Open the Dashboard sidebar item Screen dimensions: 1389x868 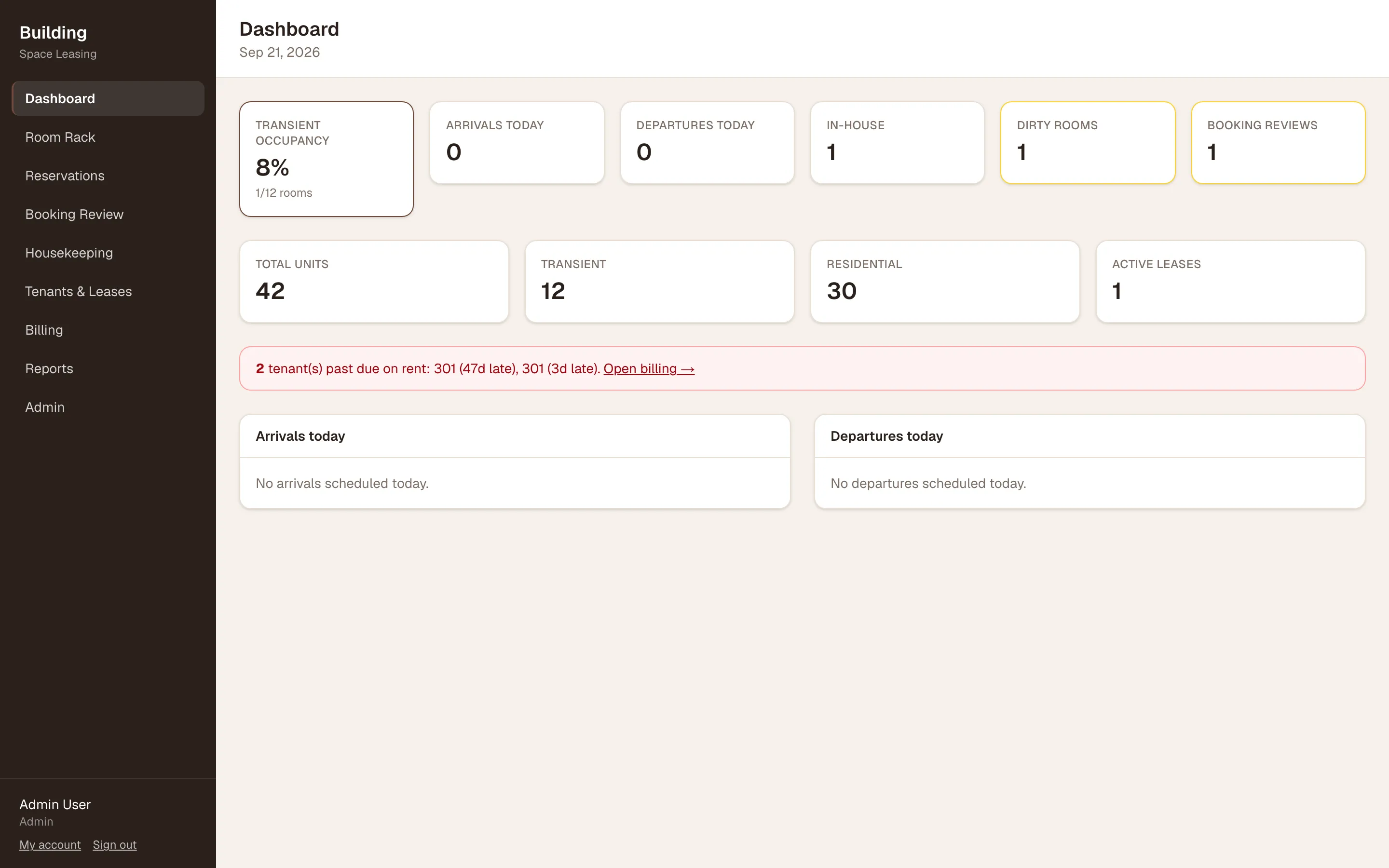pyautogui.click(x=108, y=98)
